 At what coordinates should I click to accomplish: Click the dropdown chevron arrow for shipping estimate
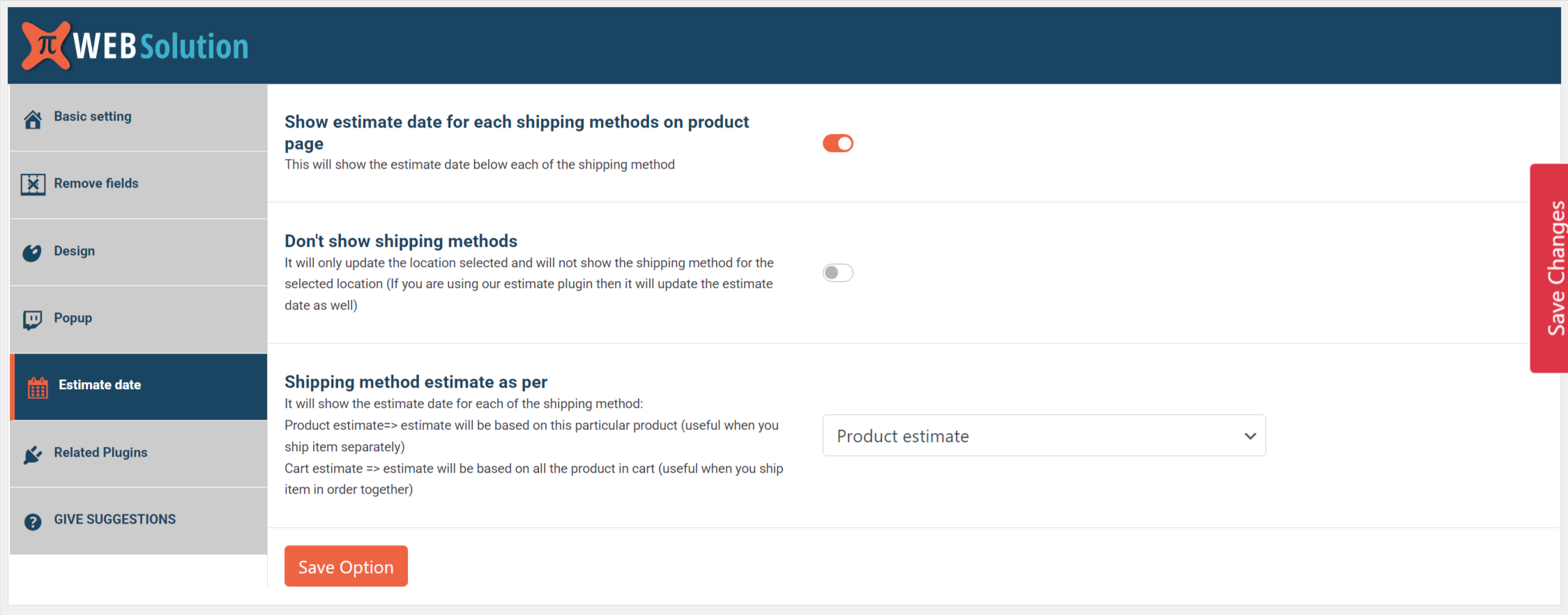click(x=1250, y=436)
